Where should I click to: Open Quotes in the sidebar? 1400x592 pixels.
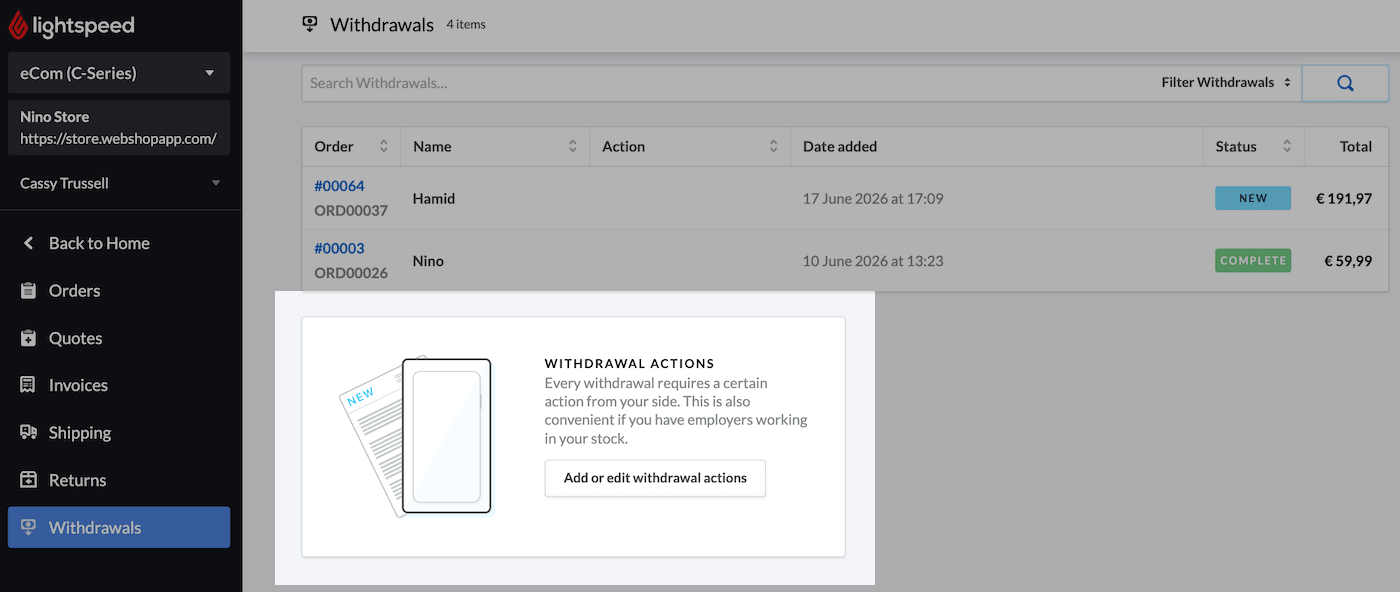pos(76,338)
